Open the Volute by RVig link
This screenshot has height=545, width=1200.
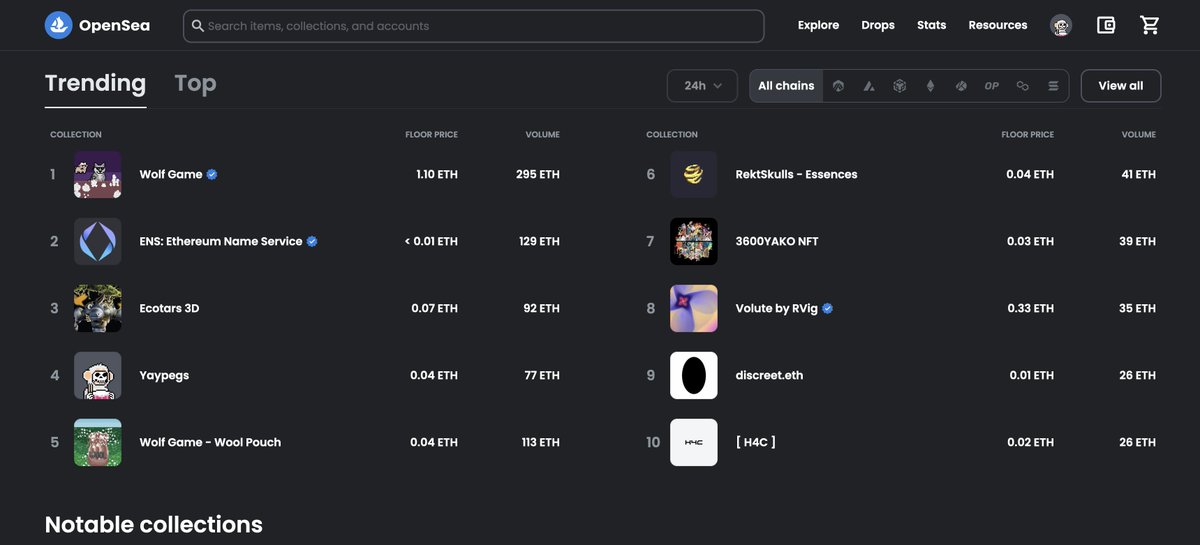(x=776, y=308)
